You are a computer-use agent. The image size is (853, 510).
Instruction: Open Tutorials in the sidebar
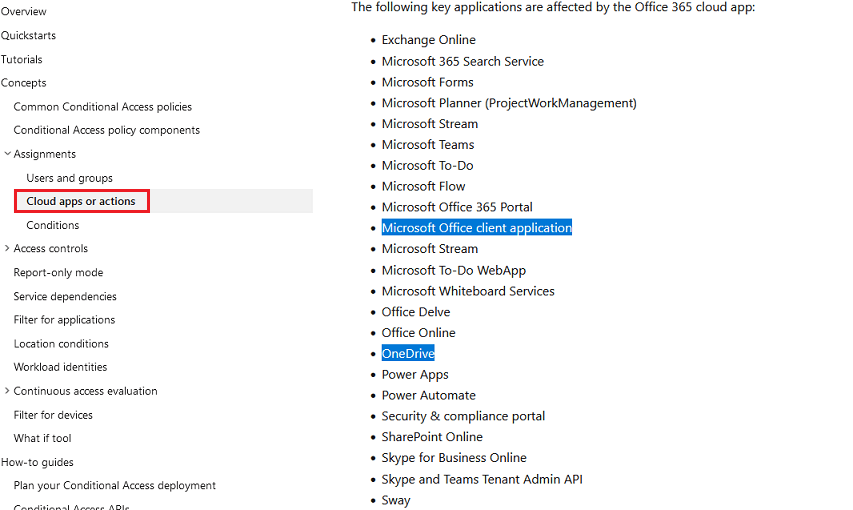[22, 59]
